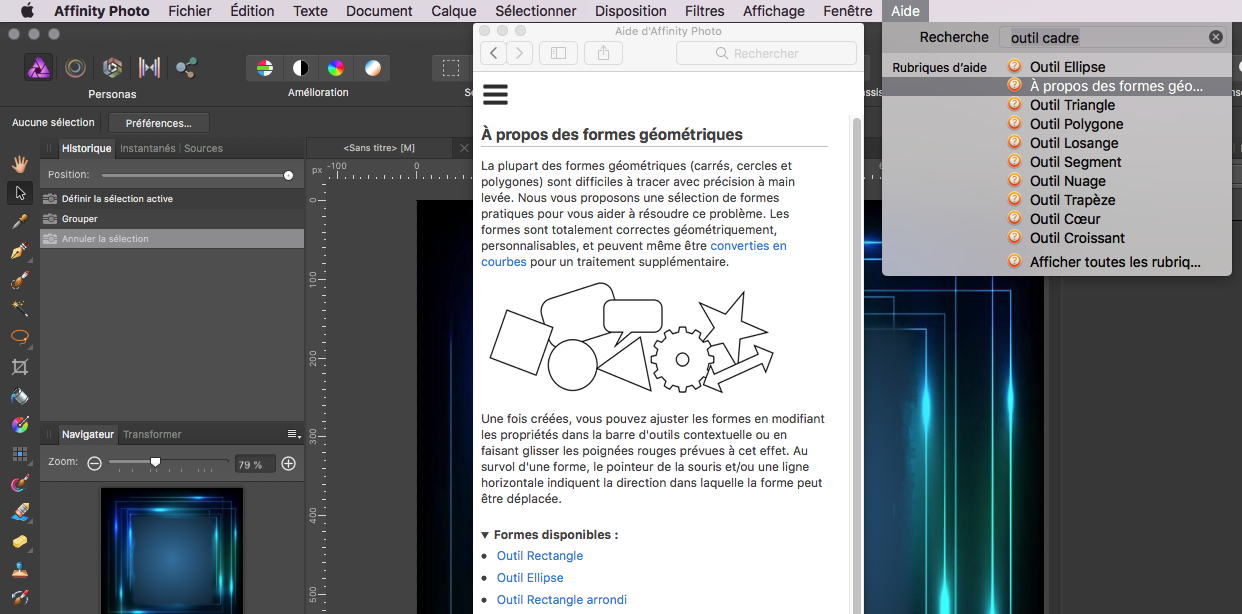The height and width of the screenshot is (614, 1242).
Task: Zoom in with the Navigator plus button
Action: click(x=289, y=464)
